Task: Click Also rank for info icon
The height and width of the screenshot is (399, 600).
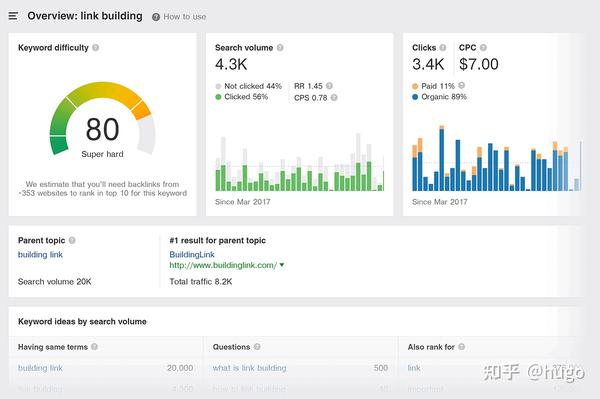Action: coord(461,347)
